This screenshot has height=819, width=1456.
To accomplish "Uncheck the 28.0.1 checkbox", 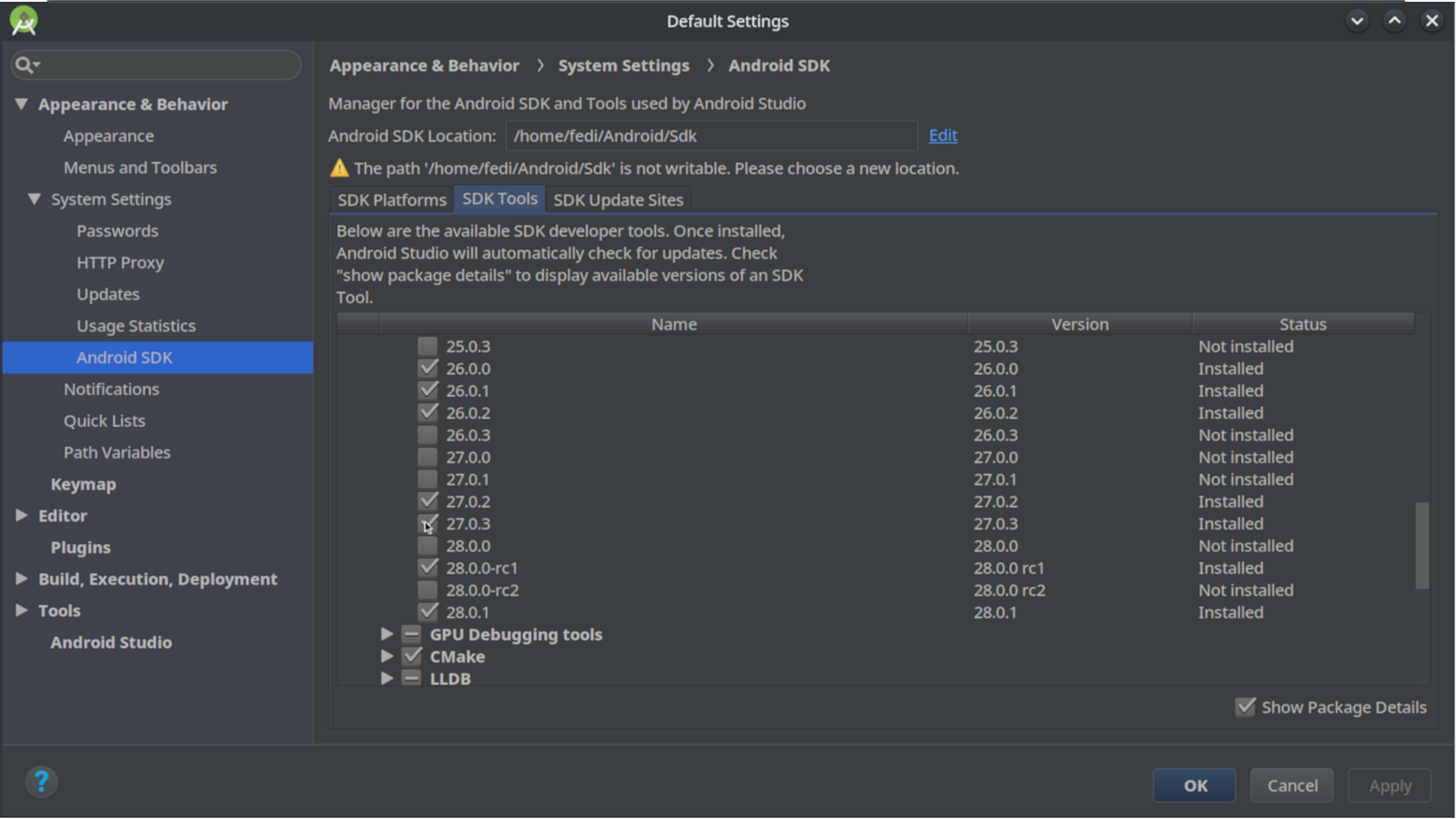I will (428, 612).
